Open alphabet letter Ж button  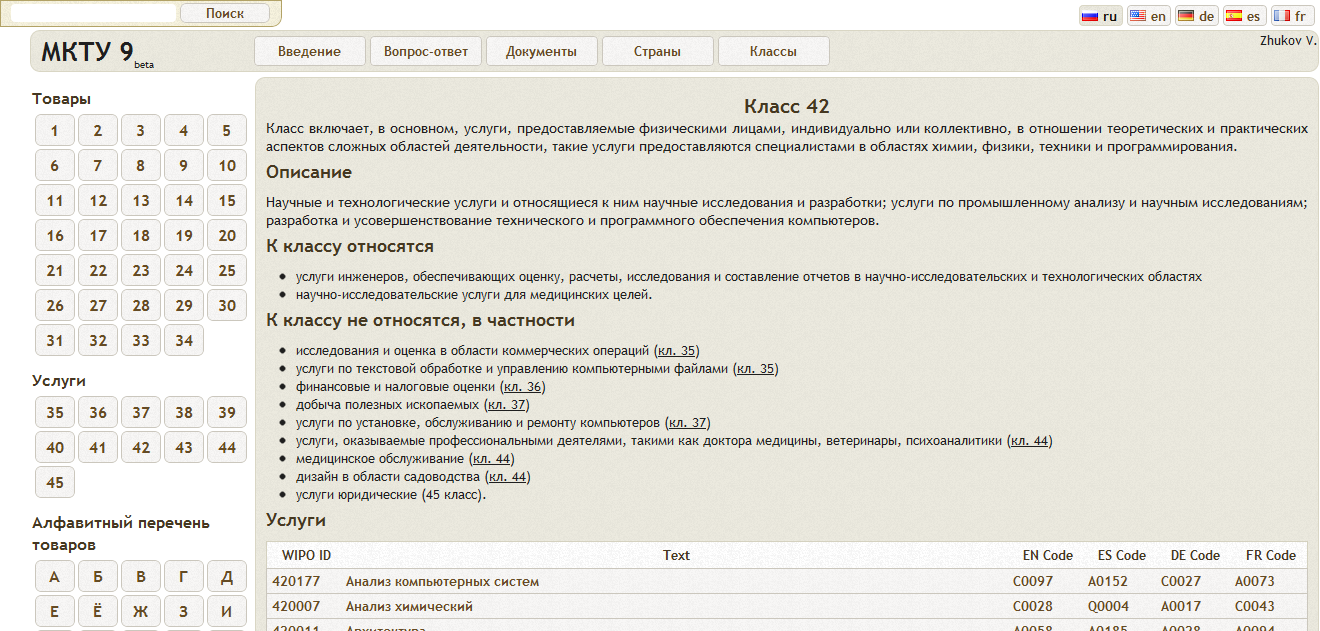tap(141, 611)
